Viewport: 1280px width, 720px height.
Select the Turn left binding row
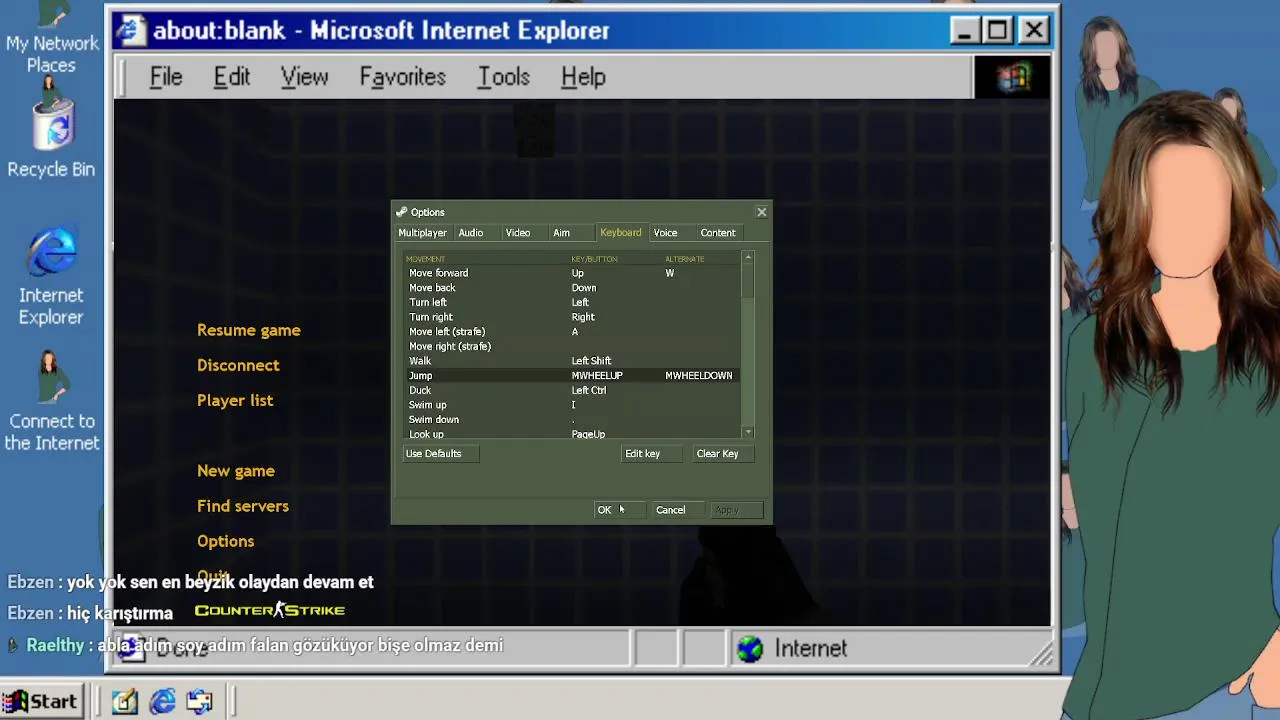click(x=572, y=302)
